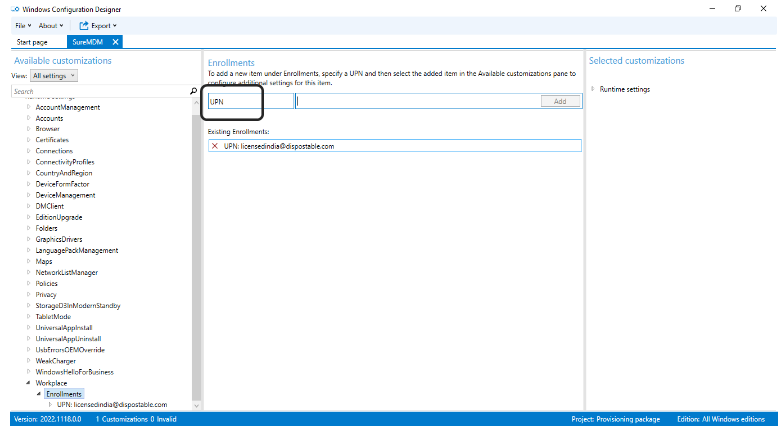Click Project: Provisioning package status text
Image resolution: width=779 pixels, height=428 pixels.
[x=616, y=419]
